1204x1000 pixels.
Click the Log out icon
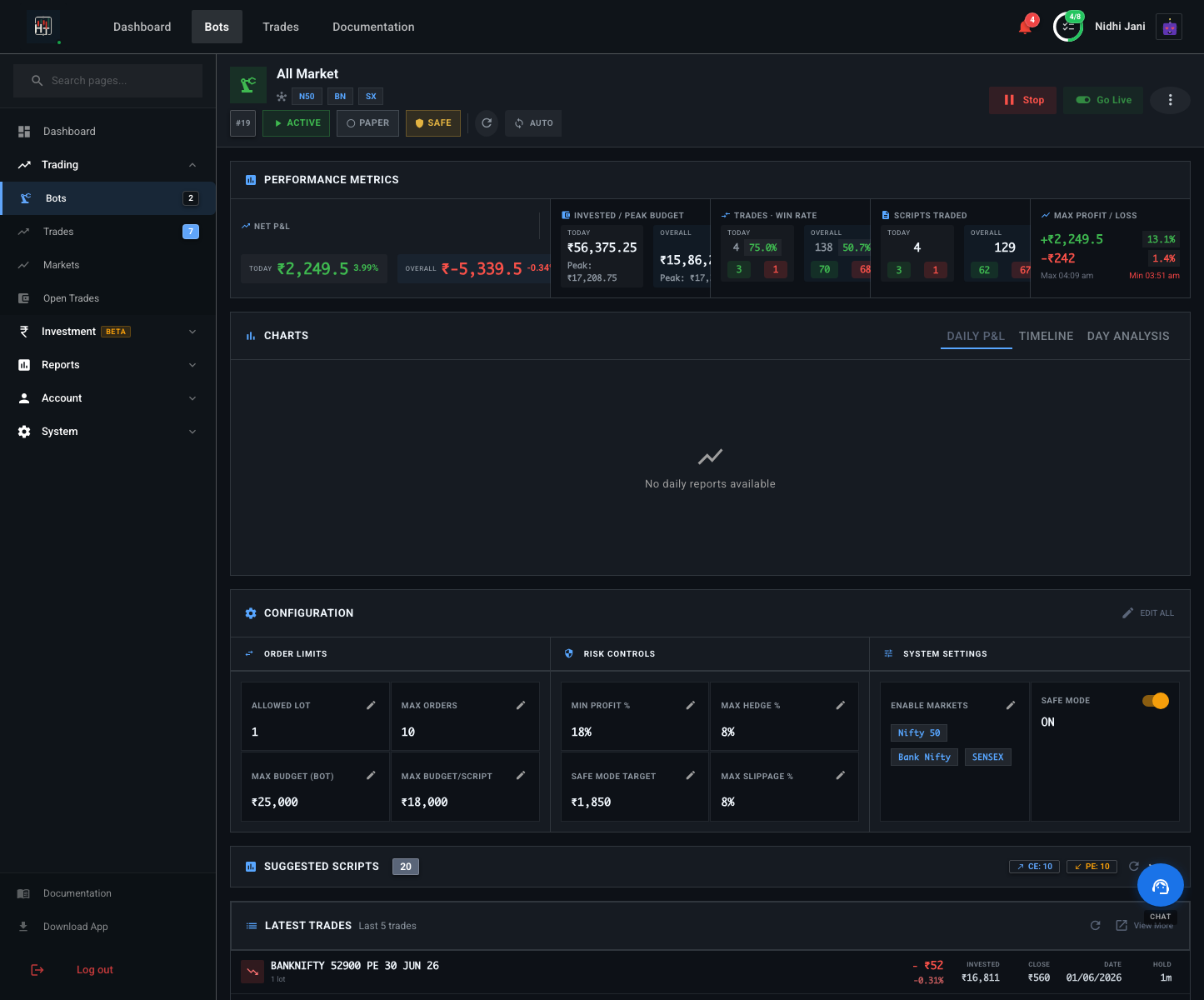[37, 970]
